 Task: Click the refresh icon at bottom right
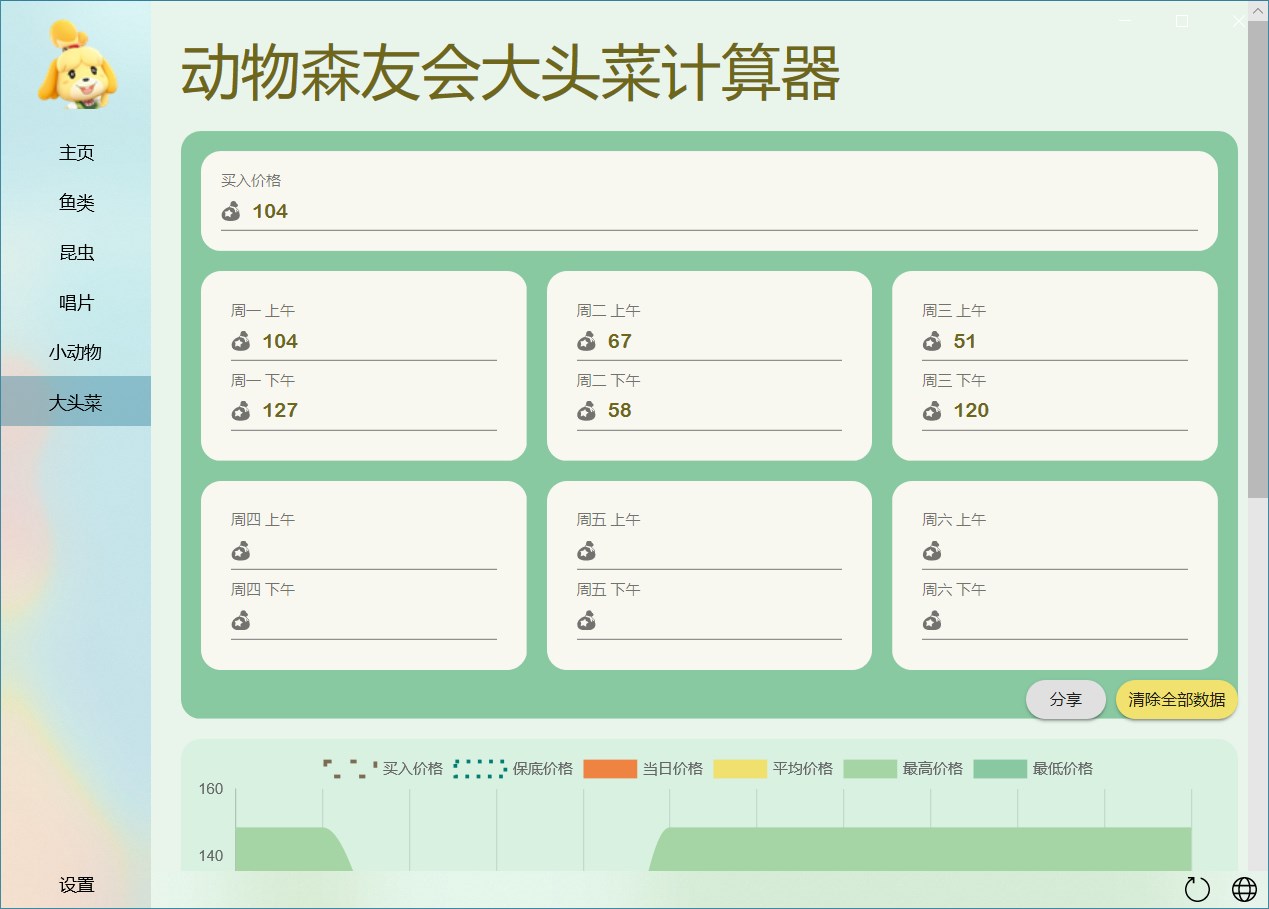click(x=1197, y=889)
